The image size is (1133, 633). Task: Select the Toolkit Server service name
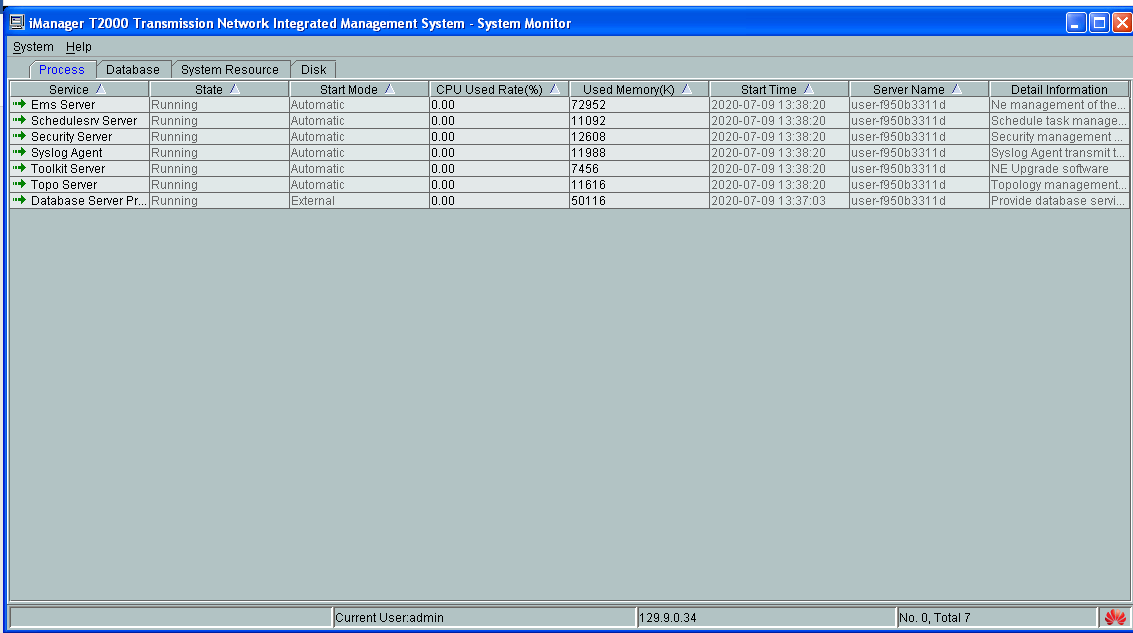point(68,168)
